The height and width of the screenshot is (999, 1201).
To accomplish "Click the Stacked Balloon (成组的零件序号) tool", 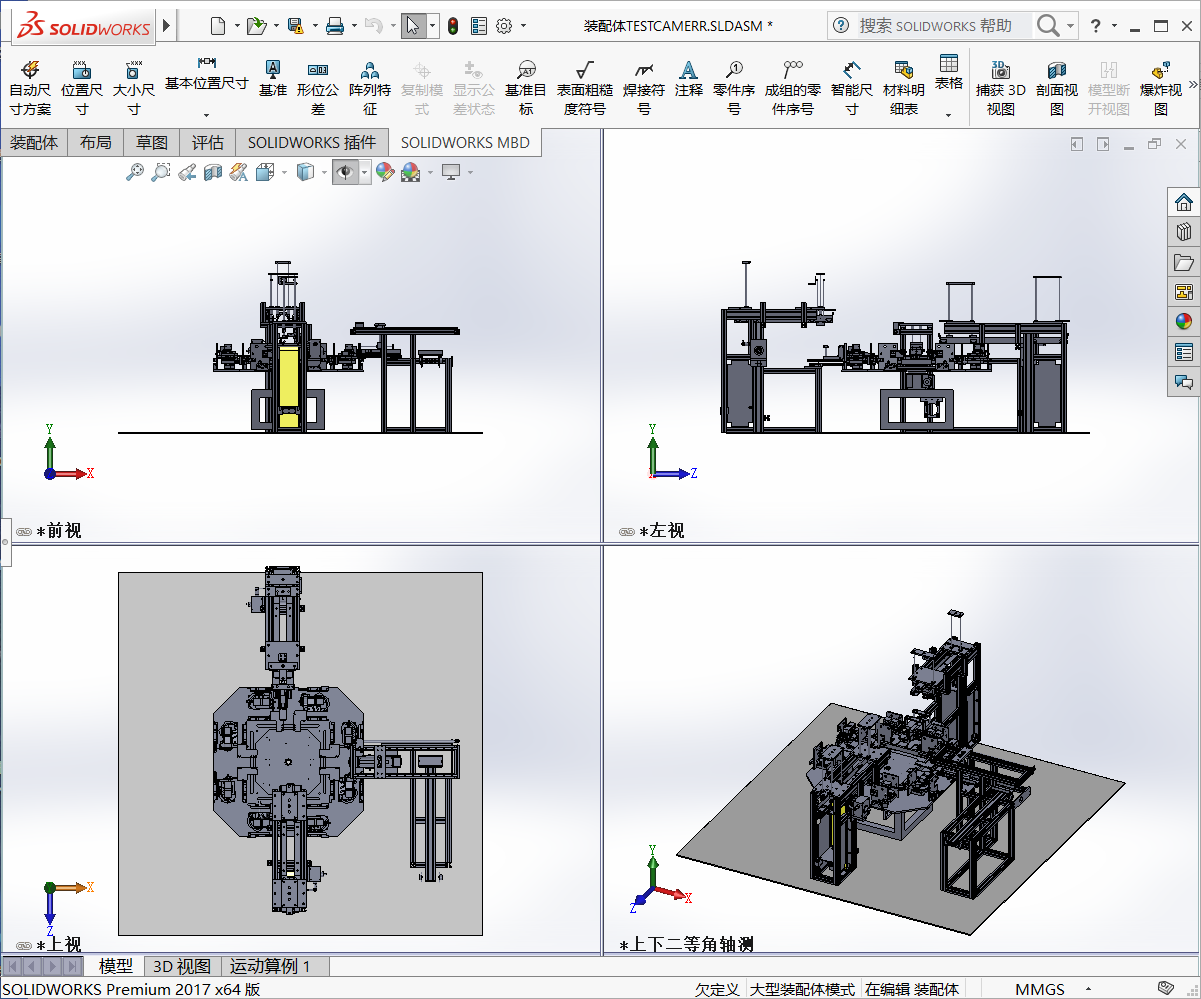I will click(x=793, y=87).
